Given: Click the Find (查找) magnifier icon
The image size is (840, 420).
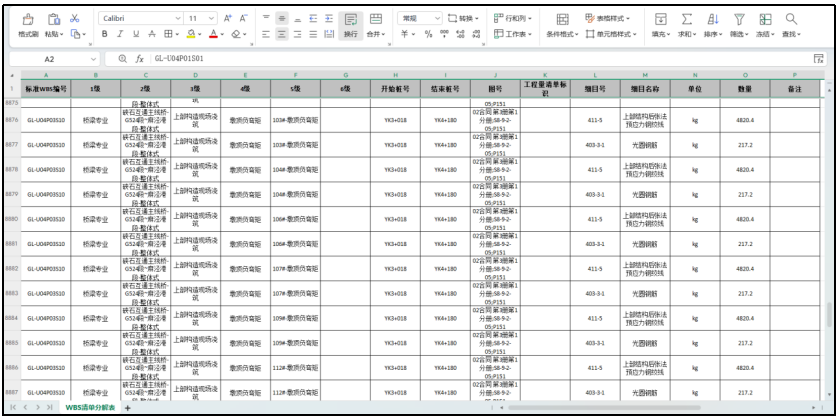Looking at the screenshot, I should [791, 19].
